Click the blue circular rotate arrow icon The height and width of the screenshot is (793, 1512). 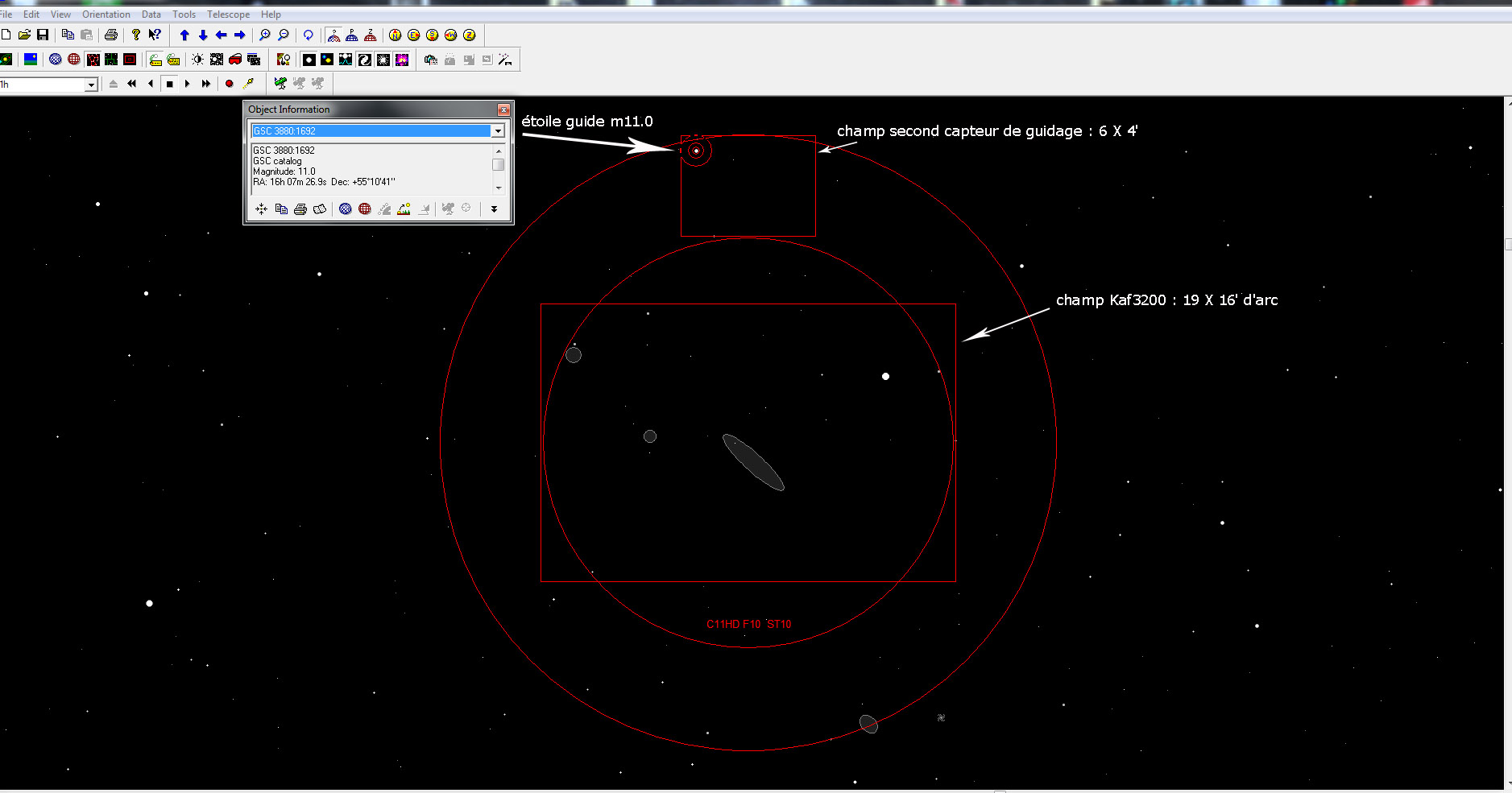click(x=308, y=35)
